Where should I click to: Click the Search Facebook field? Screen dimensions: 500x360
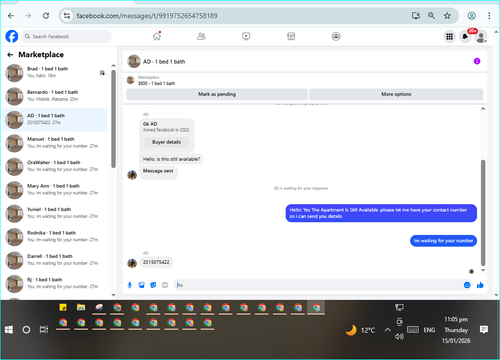(x=67, y=36)
